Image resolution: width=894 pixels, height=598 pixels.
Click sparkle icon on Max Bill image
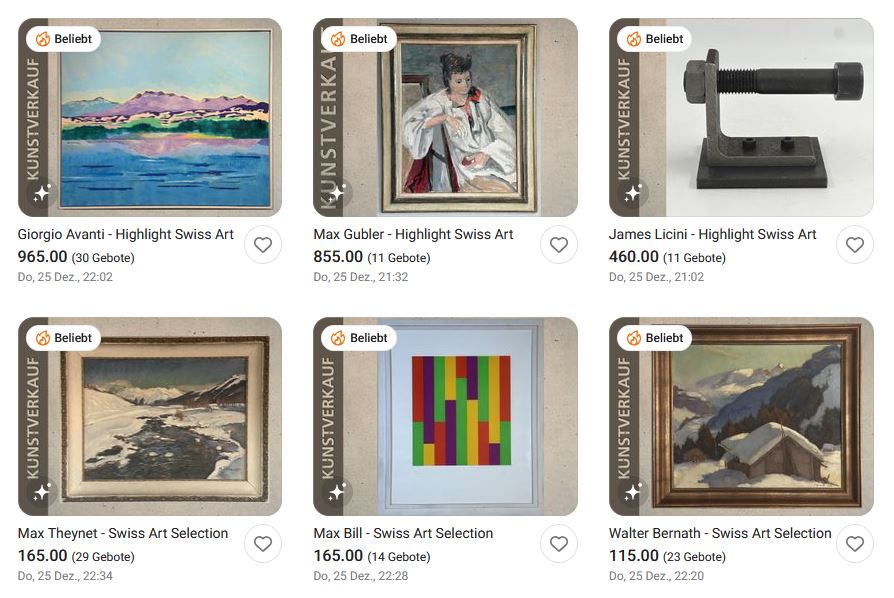point(337,491)
